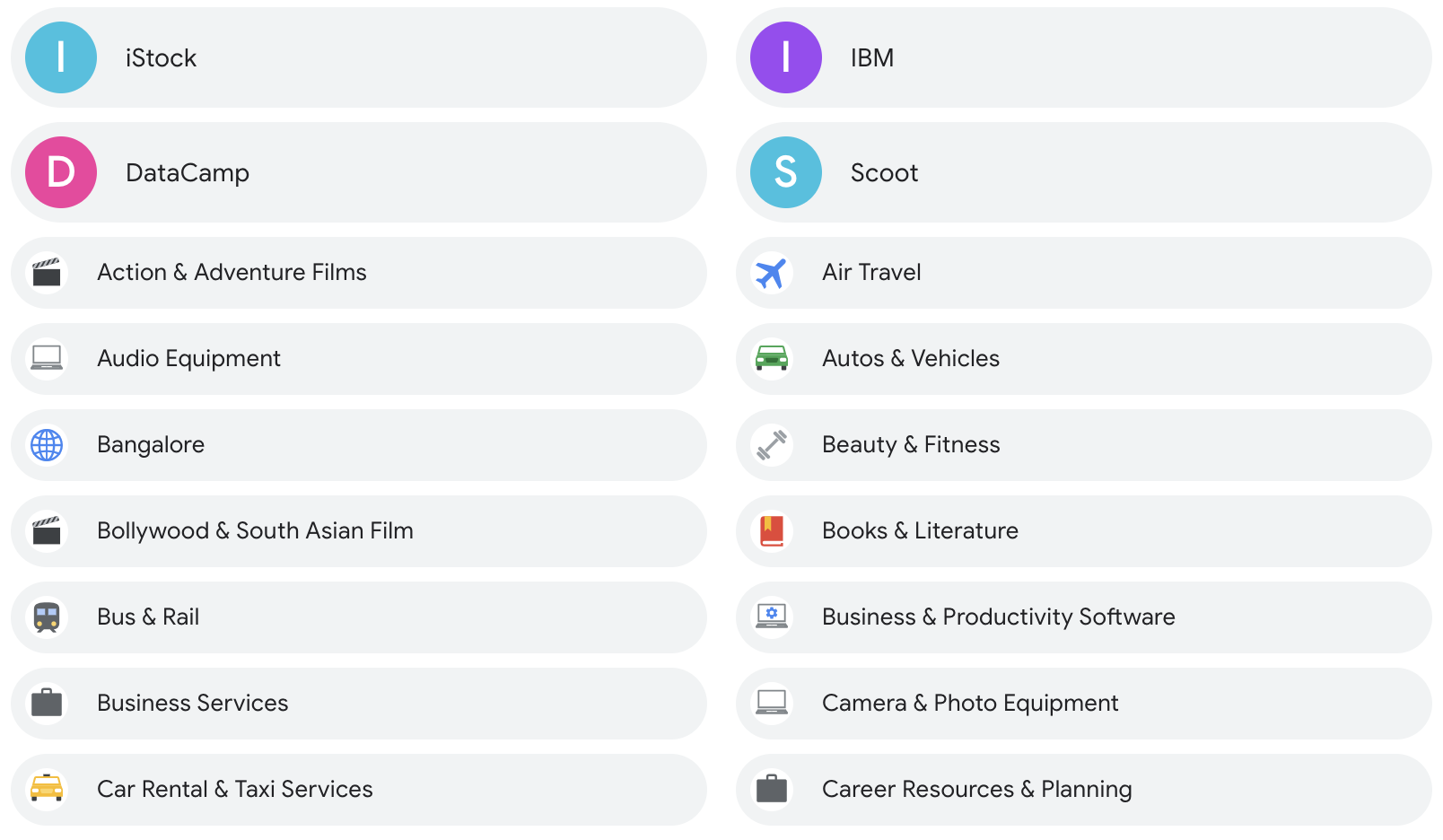Click the train icon for Bus & Rail
Image resolution: width=1443 pixels, height=840 pixels.
tap(47, 617)
